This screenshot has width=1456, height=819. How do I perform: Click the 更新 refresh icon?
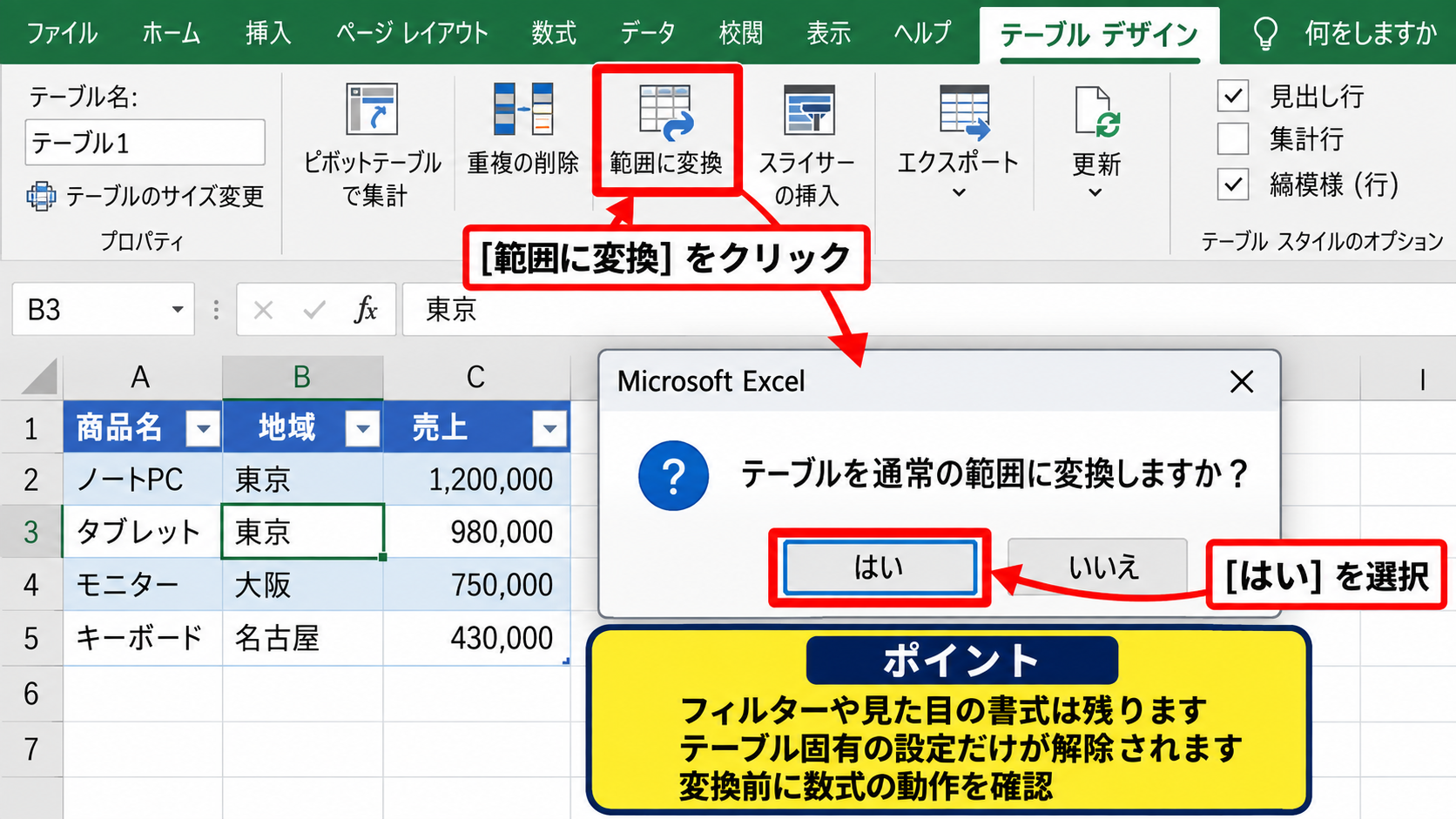tap(1095, 111)
